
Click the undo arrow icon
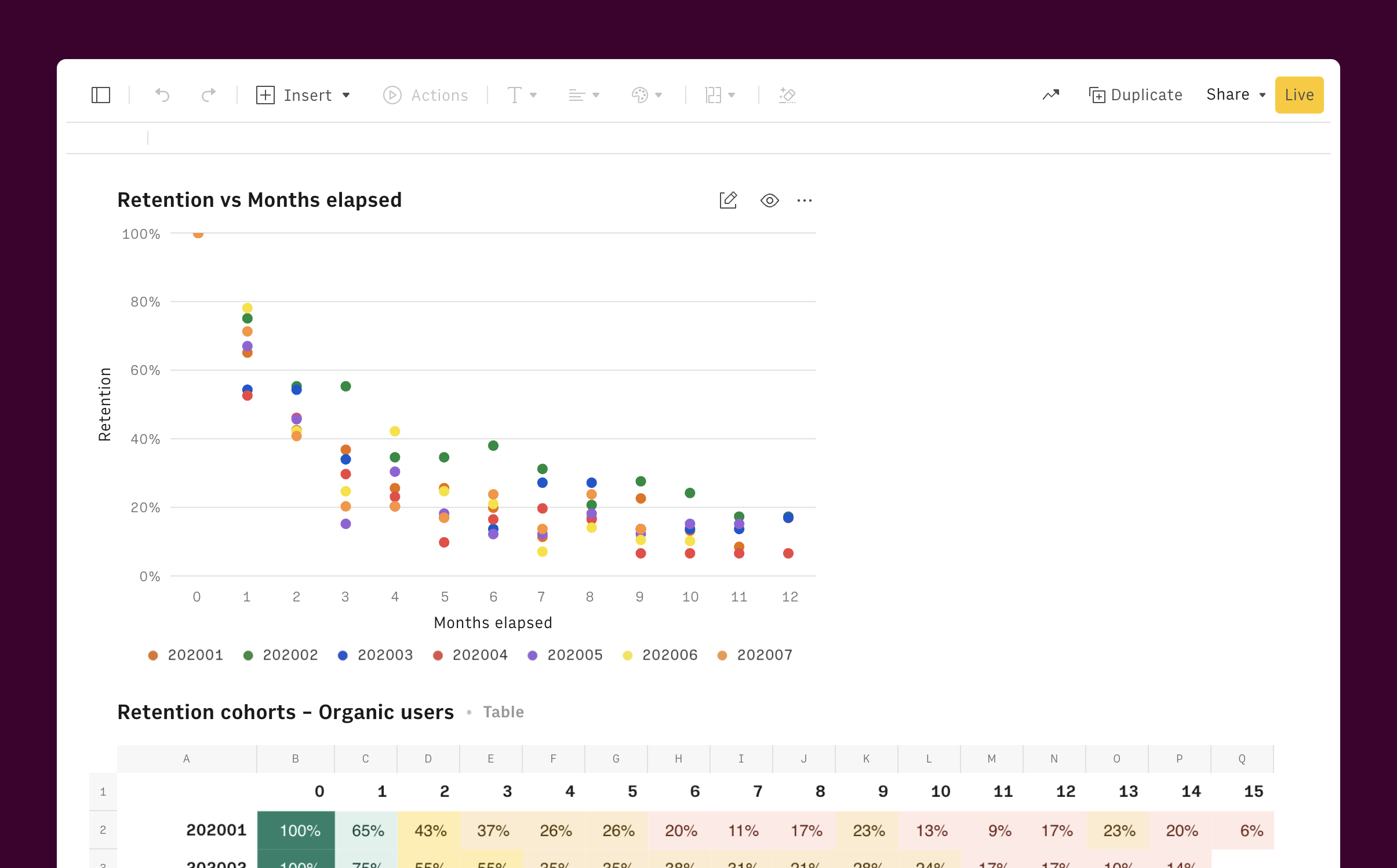[162, 95]
